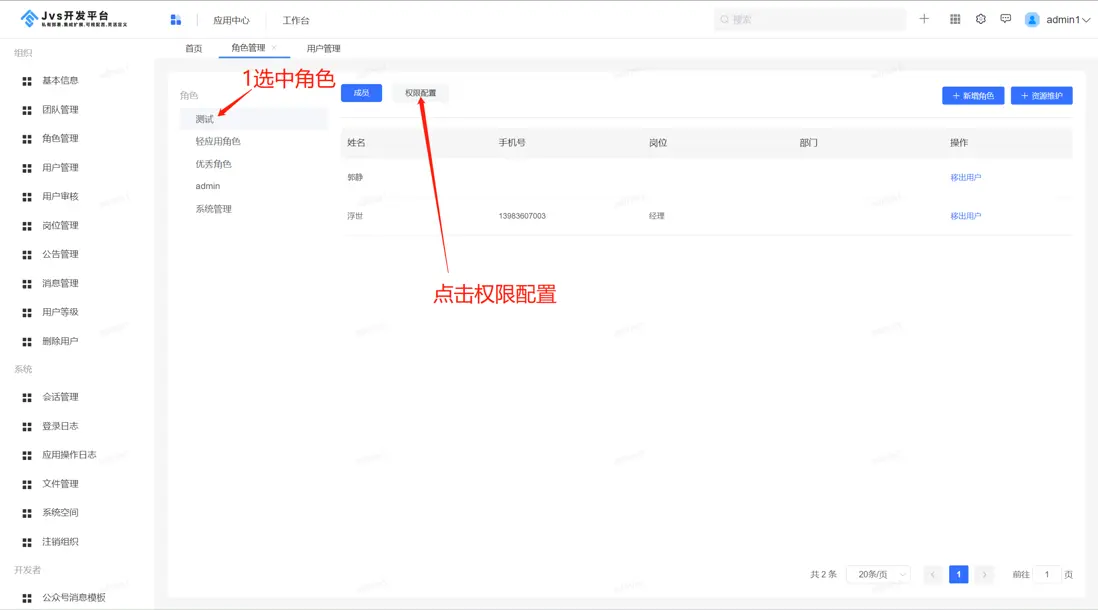Select page 1 in pagination

point(959,574)
